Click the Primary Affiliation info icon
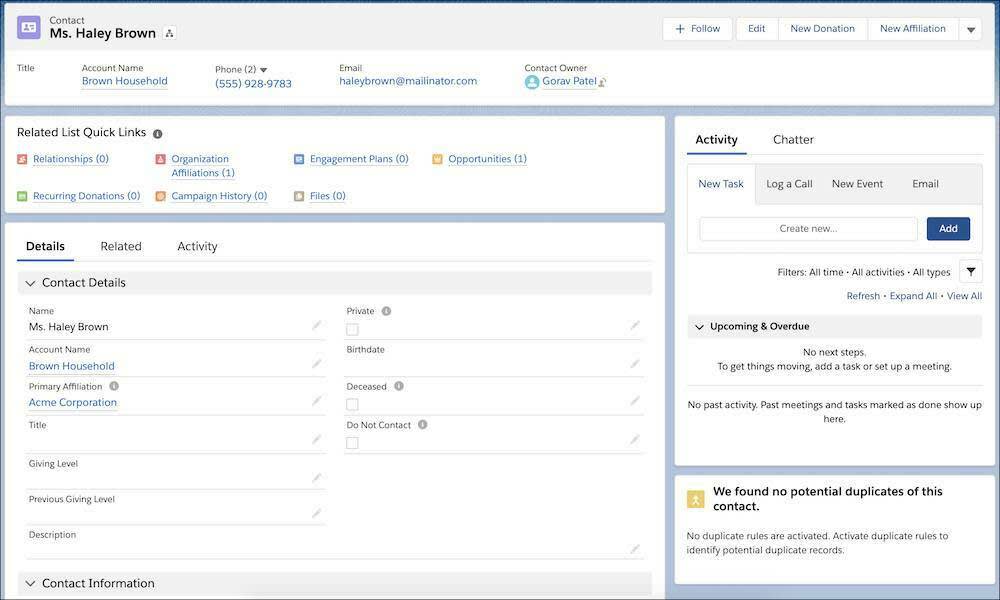 (114, 386)
